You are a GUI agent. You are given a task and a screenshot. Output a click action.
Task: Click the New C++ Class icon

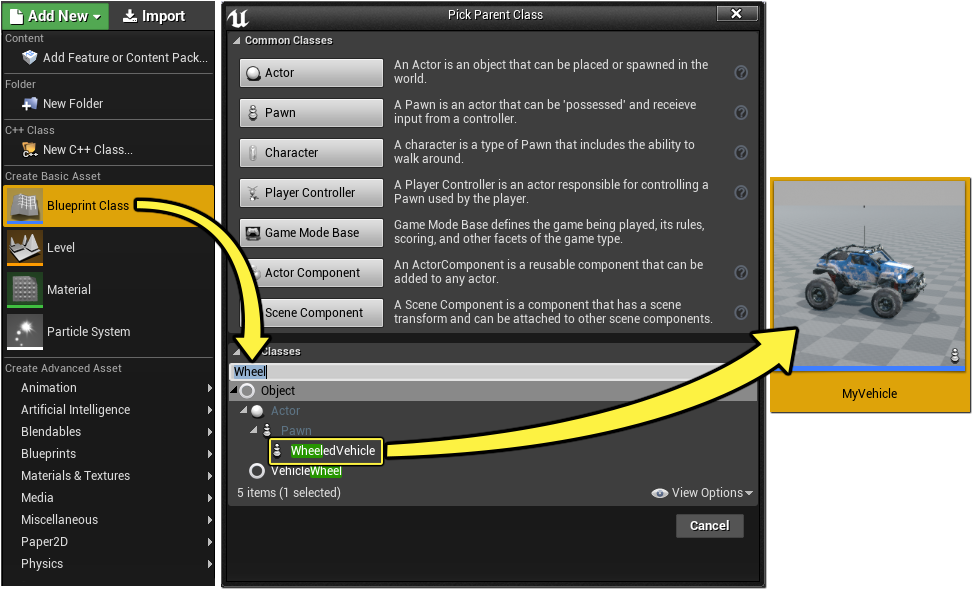pyautogui.click(x=29, y=149)
